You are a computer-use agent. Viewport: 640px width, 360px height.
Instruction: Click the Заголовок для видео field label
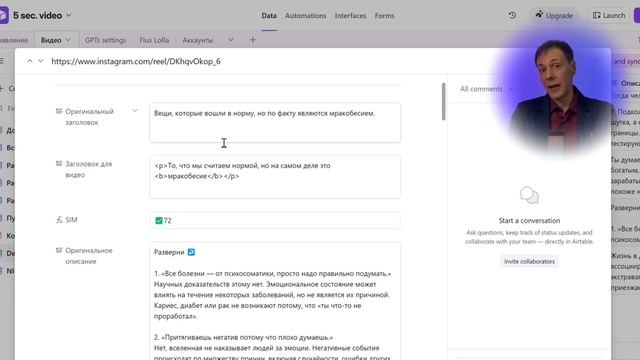[x=89, y=169]
